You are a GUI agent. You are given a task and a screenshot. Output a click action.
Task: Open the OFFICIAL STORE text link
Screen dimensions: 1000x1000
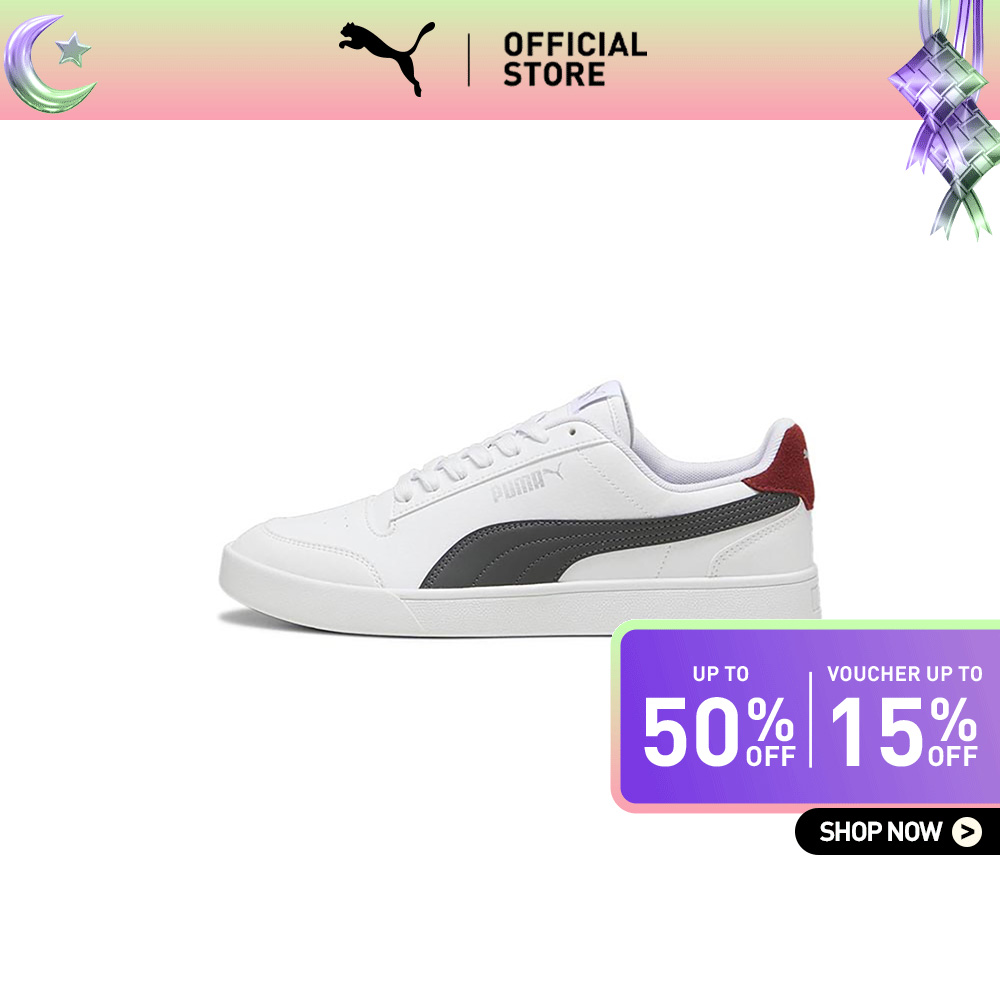575,59
